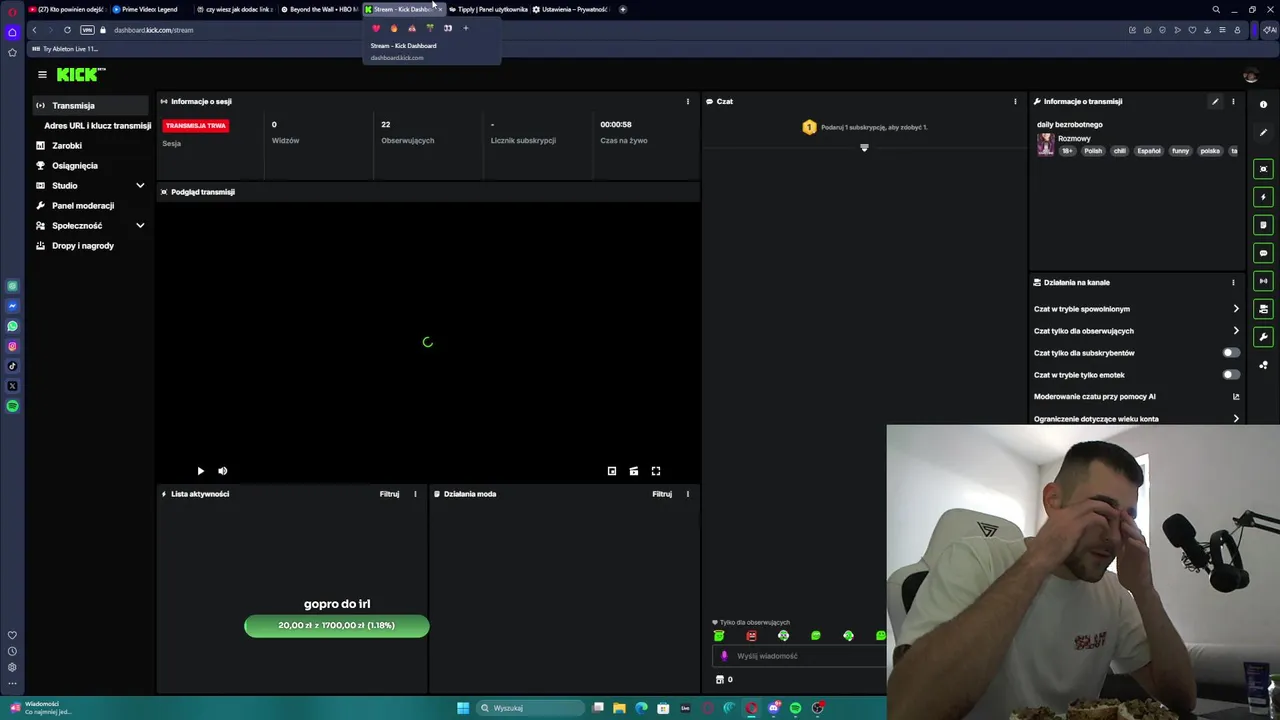The height and width of the screenshot is (720, 1280).
Task: Open the Kick hamburger menu
Action: 42,74
